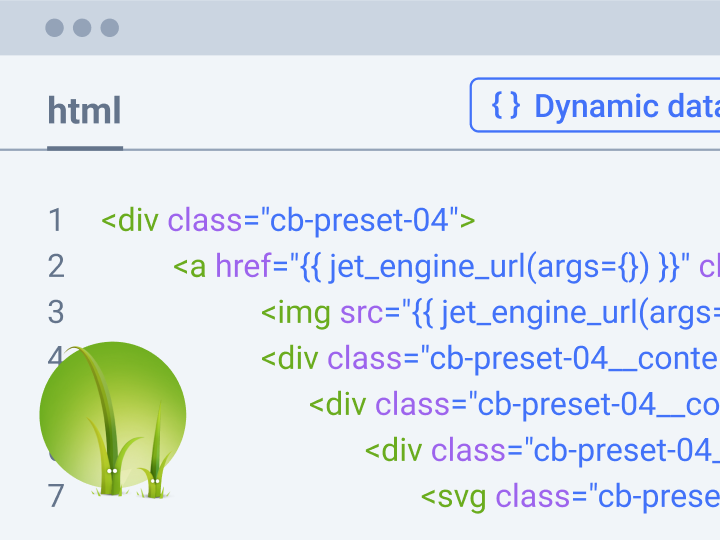The image size is (720, 540).
Task: Click the opening div tag on line 1
Action: (130, 220)
